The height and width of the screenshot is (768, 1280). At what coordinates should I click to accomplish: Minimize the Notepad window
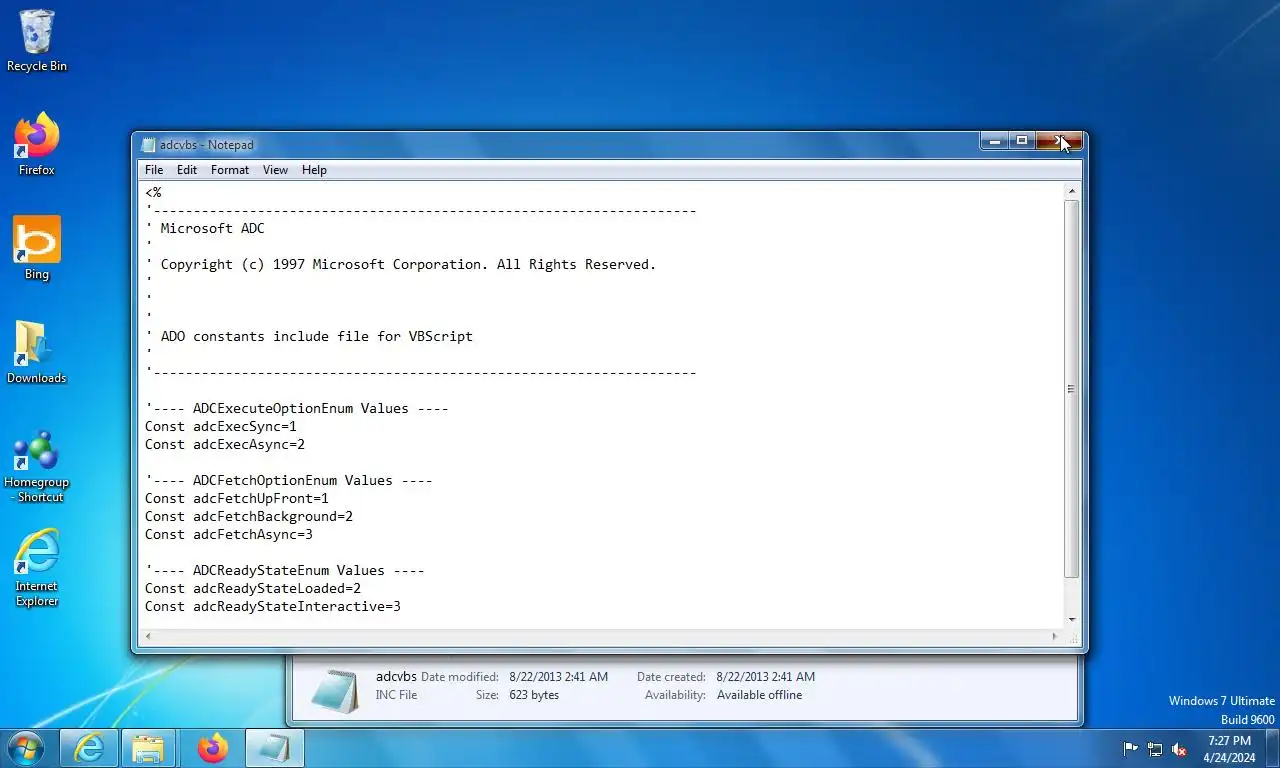[994, 141]
